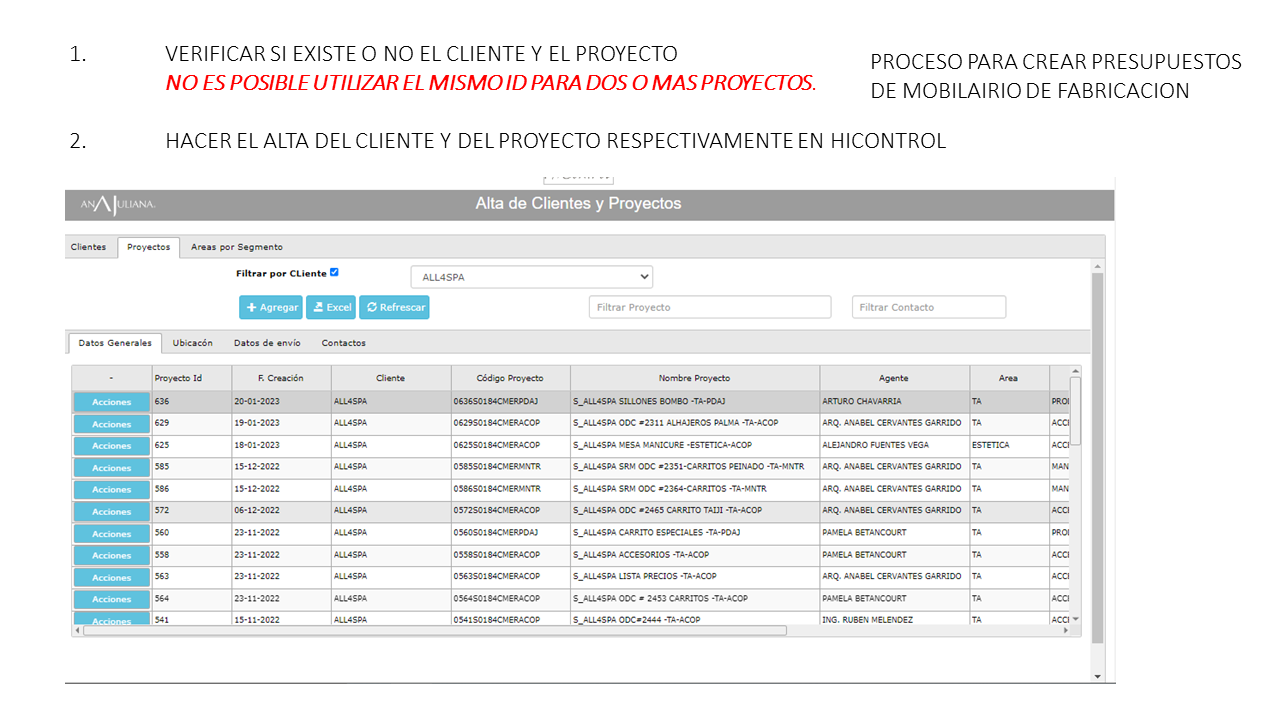Screen dimensions: 1280x720
Task: Open Acciones for project 625
Action: point(112,446)
